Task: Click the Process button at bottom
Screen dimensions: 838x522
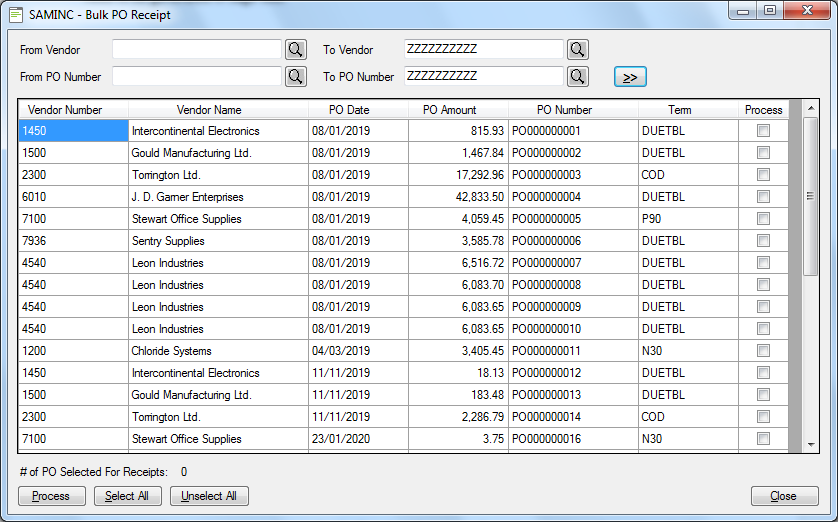Action: [51, 496]
